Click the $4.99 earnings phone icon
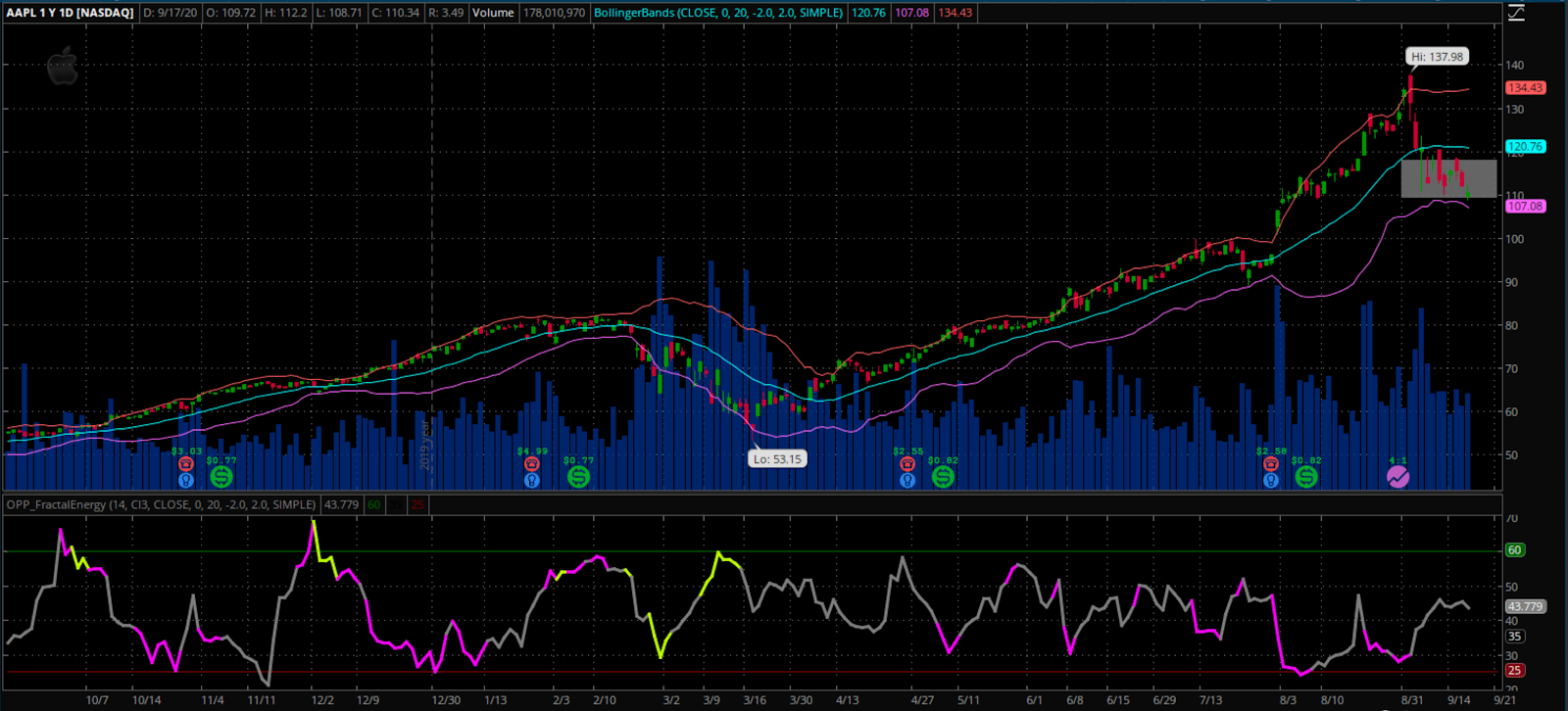 click(531, 464)
